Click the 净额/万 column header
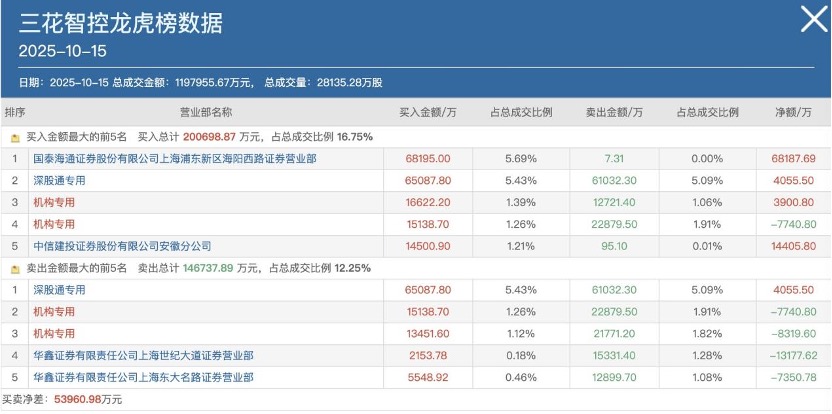 [x=793, y=113]
